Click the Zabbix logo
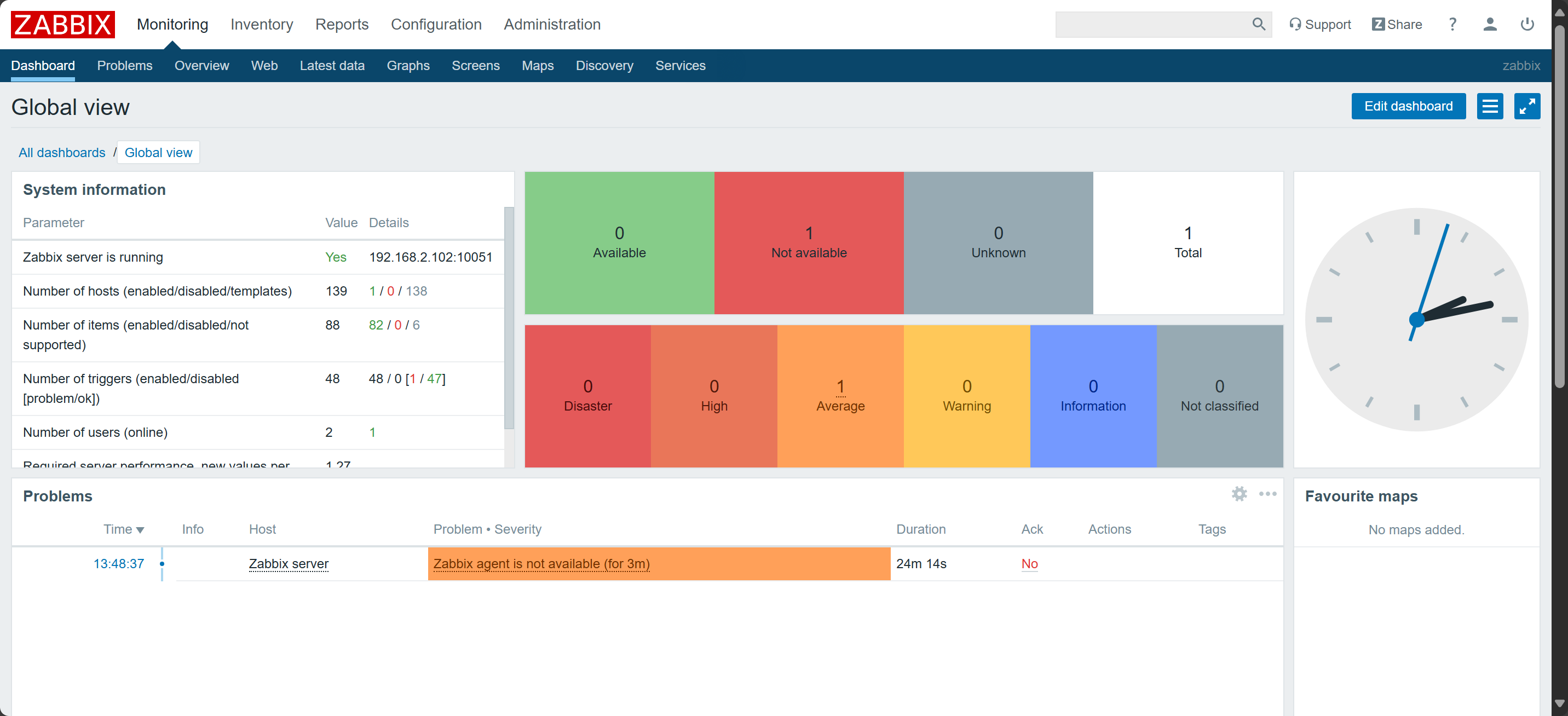This screenshot has height=716, width=1568. click(x=63, y=24)
